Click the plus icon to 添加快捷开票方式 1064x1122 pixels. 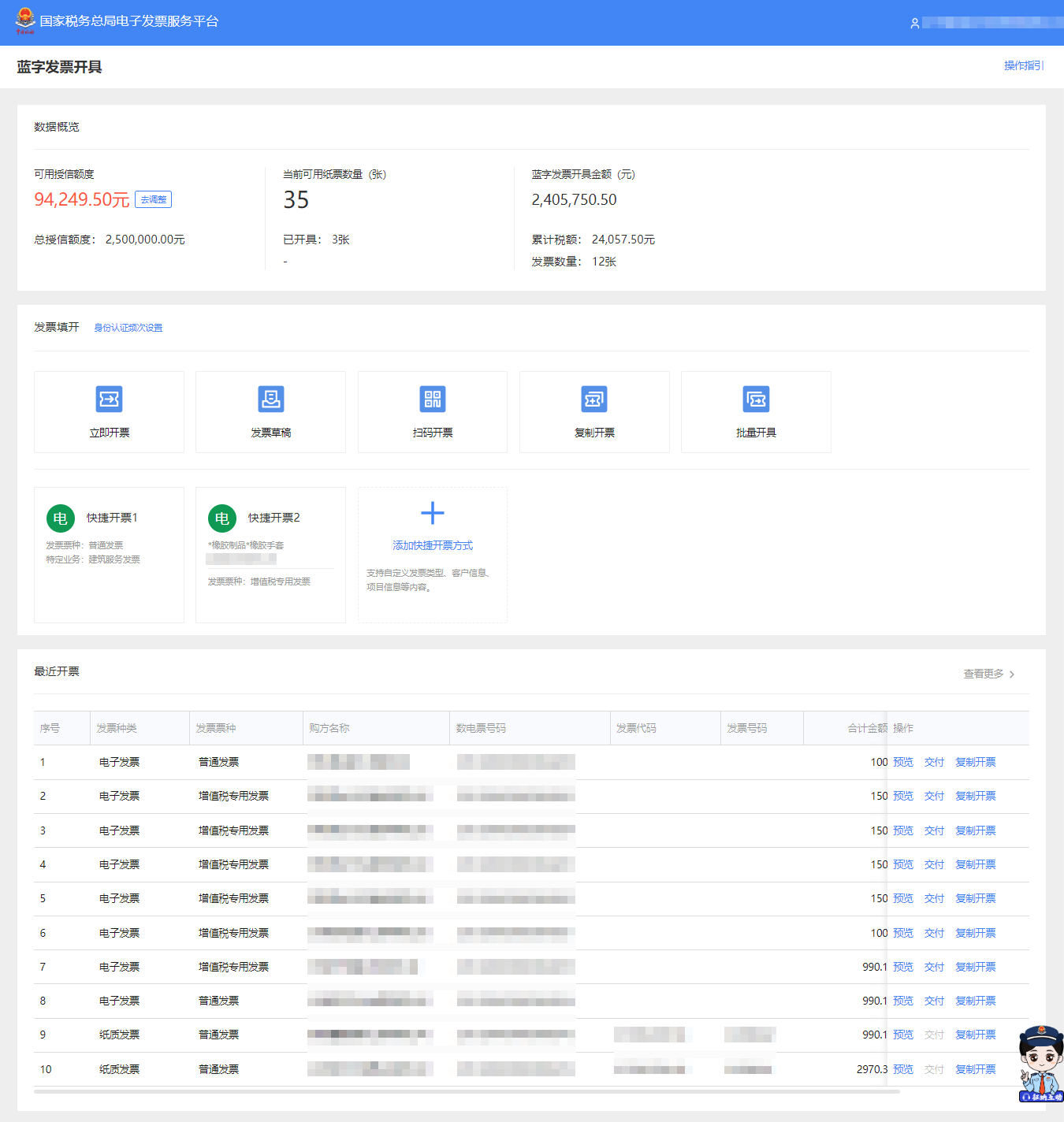click(432, 513)
